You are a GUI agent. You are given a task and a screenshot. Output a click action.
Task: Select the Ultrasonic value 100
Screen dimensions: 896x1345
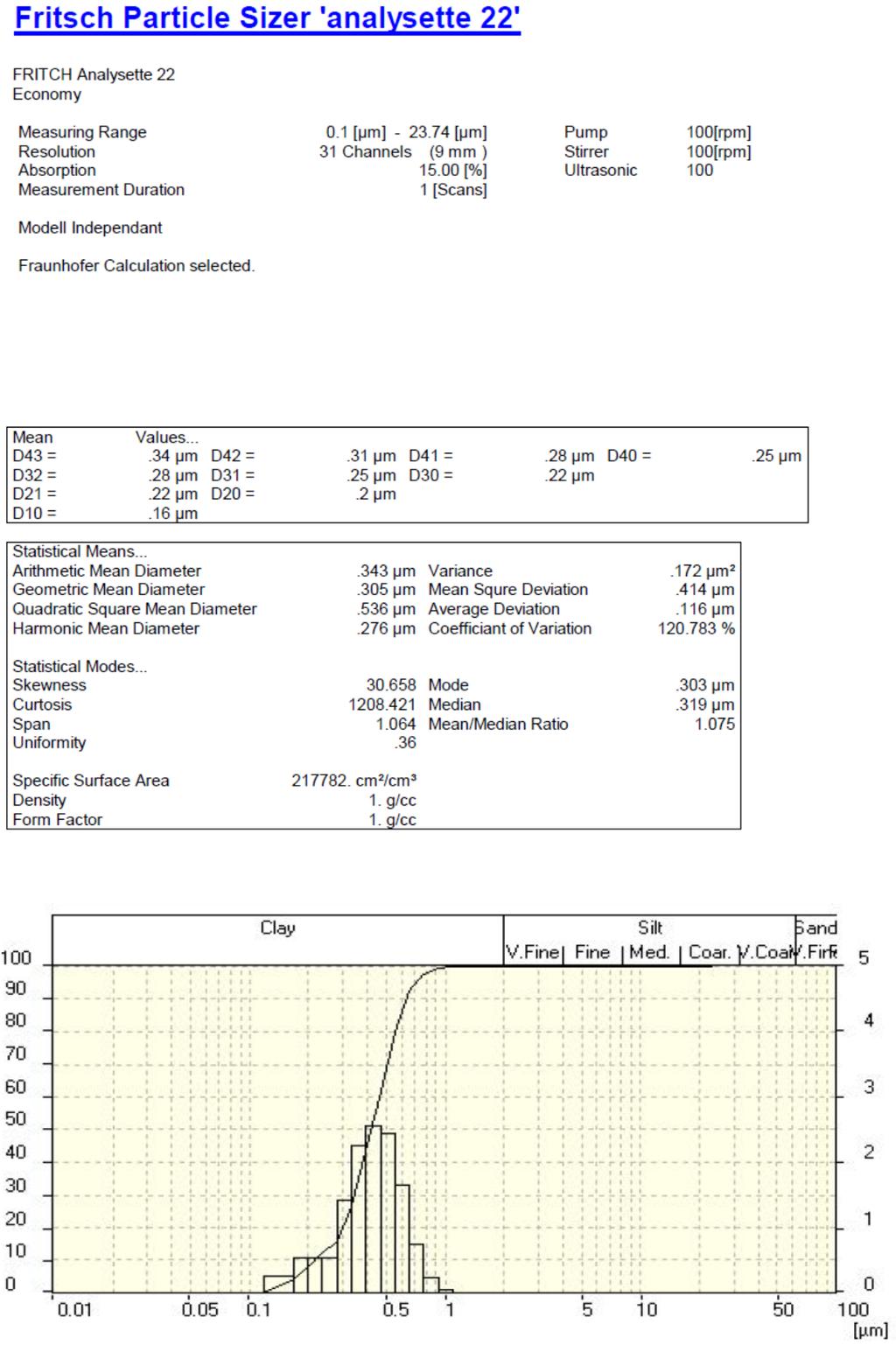tap(700, 171)
